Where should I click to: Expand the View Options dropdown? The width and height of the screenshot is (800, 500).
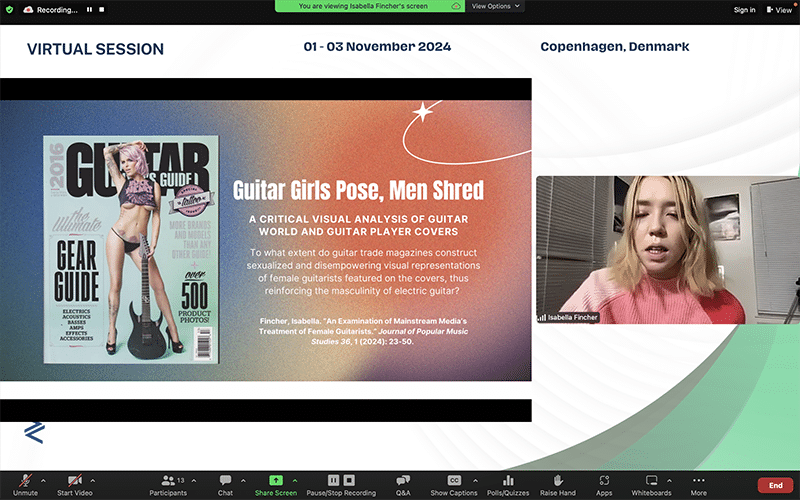(495, 6)
